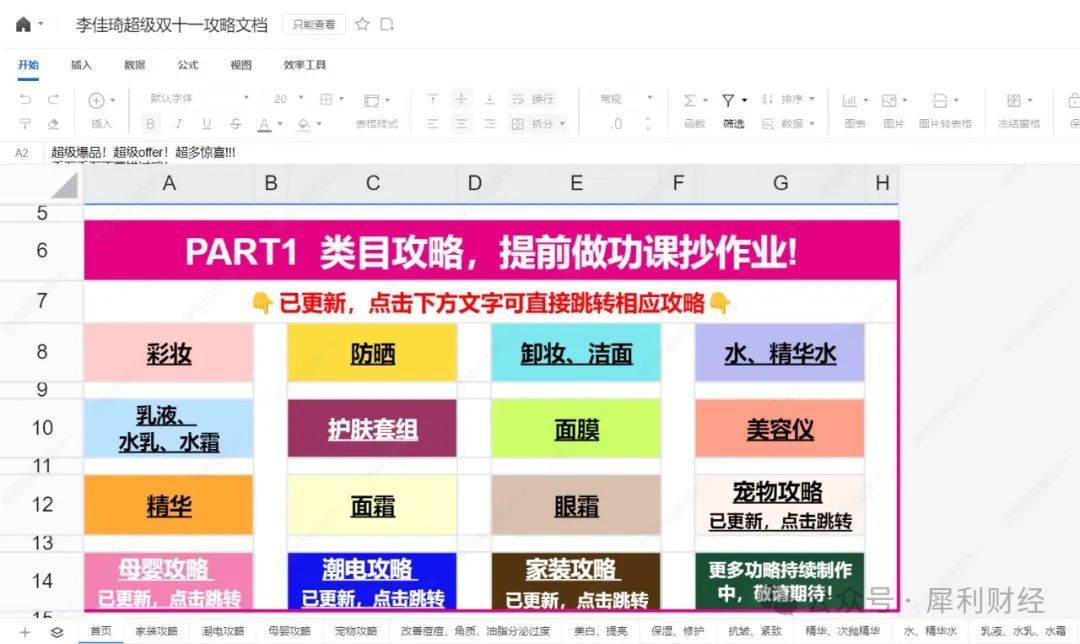1080x644 pixels.
Task: Clear formatting with the eraser icon
Action: [53, 124]
